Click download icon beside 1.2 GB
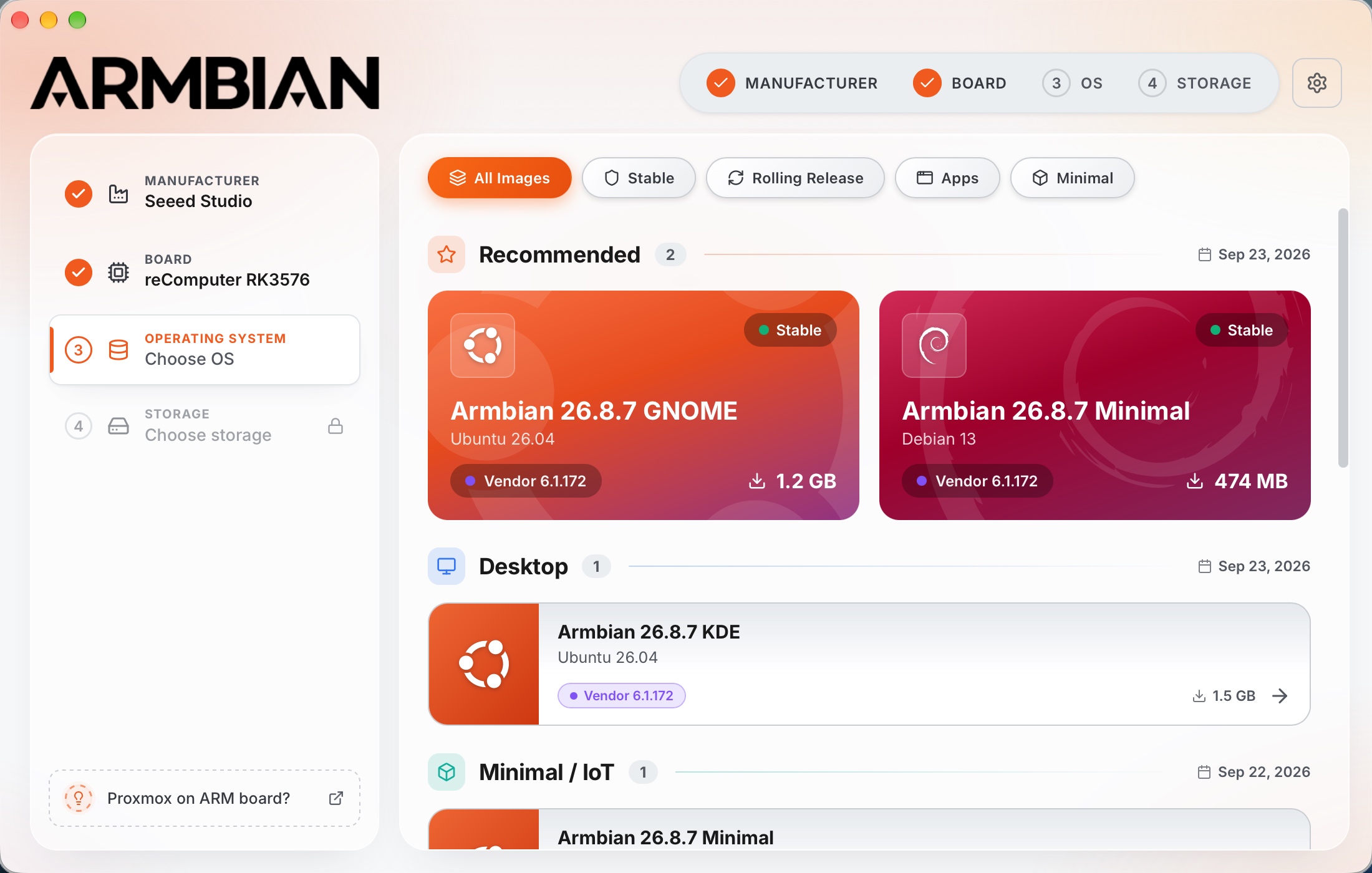 (757, 481)
